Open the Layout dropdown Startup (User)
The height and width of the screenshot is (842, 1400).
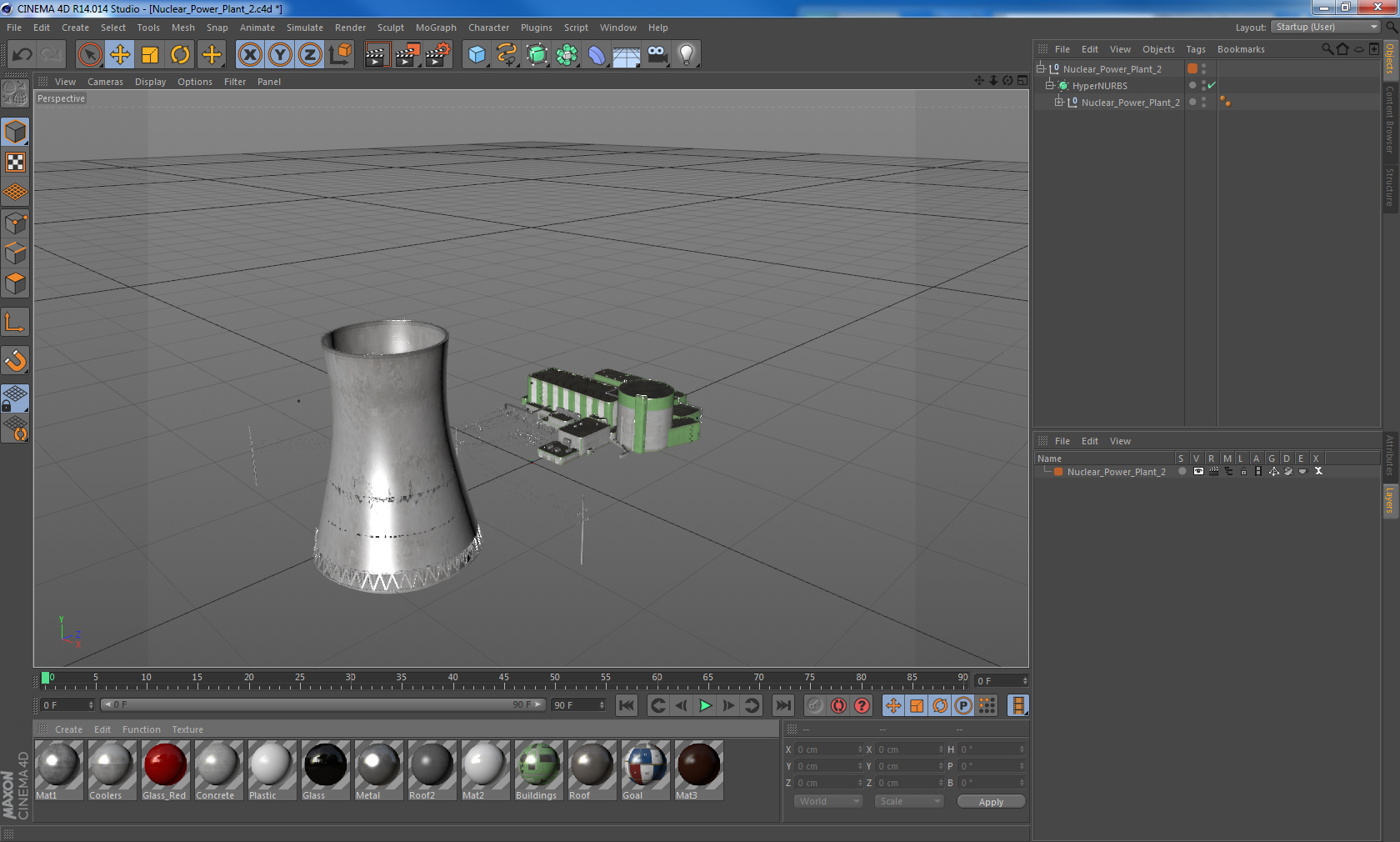pyautogui.click(x=1326, y=27)
